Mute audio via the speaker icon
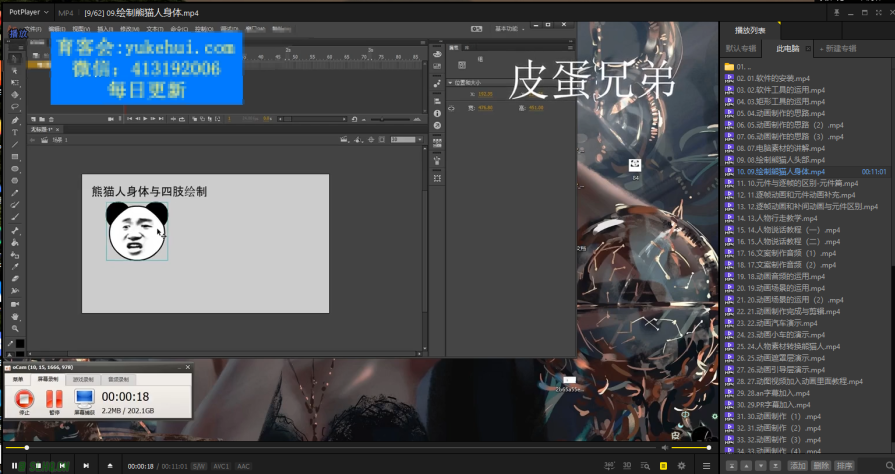 (665, 448)
